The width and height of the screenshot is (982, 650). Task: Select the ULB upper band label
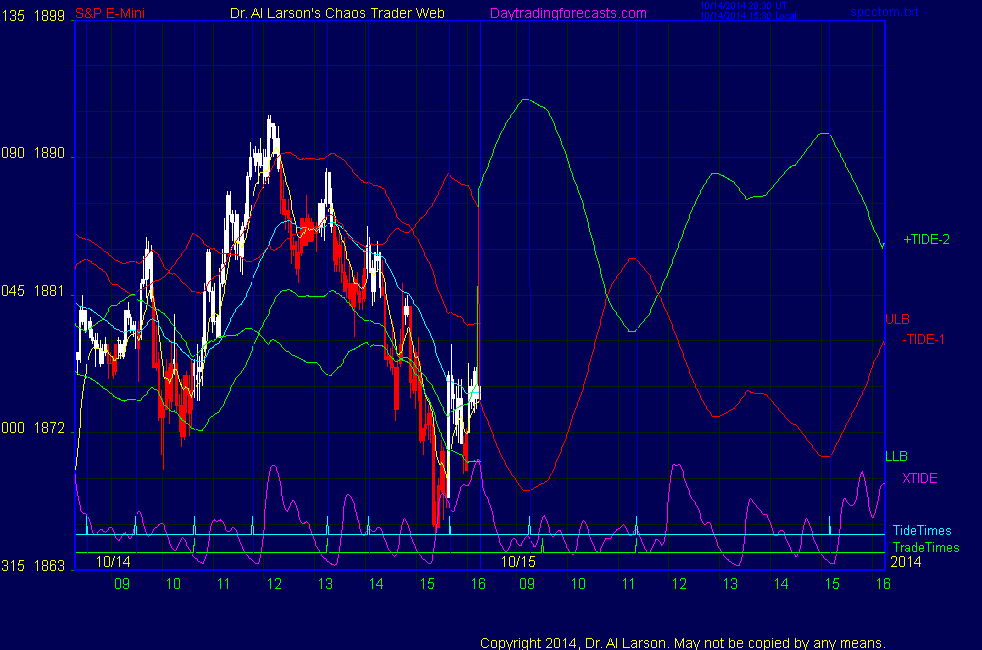(897, 320)
